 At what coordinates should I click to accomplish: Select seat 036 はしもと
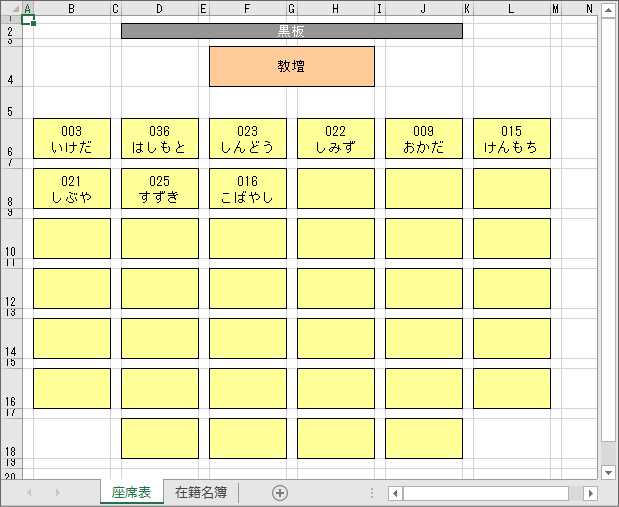tap(159, 139)
